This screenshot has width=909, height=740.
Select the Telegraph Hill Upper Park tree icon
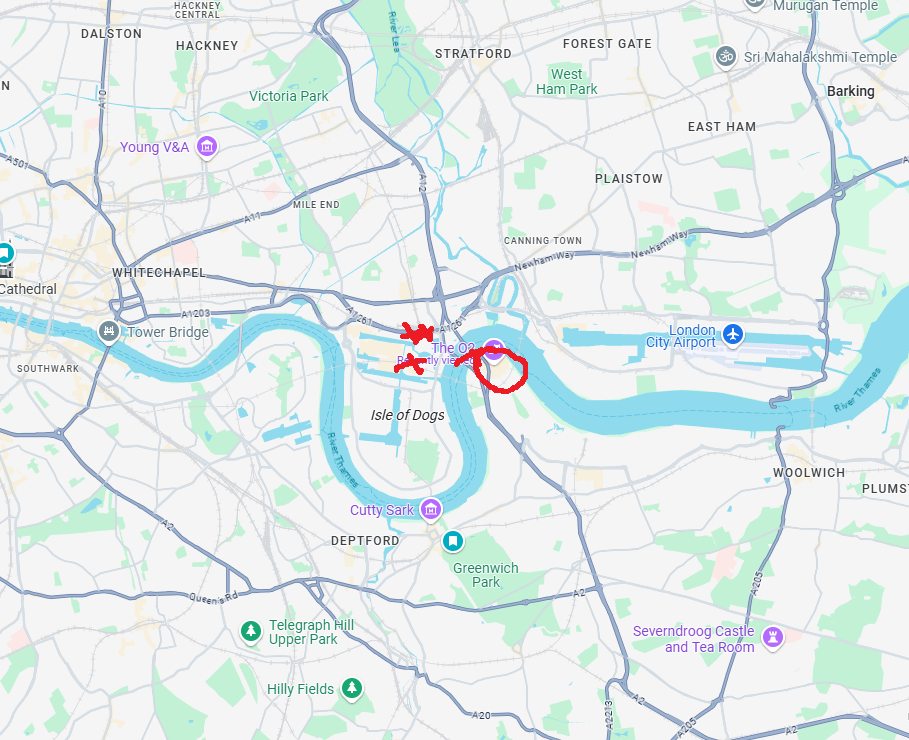251,631
